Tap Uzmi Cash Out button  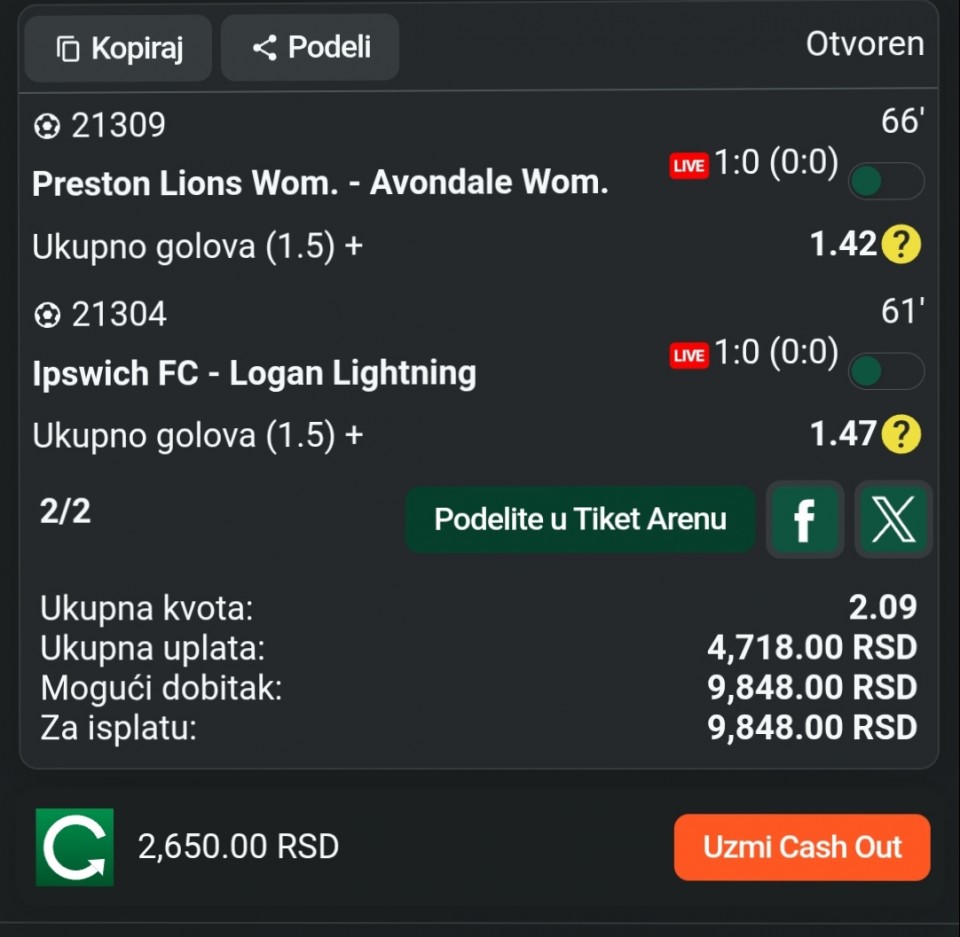(802, 847)
